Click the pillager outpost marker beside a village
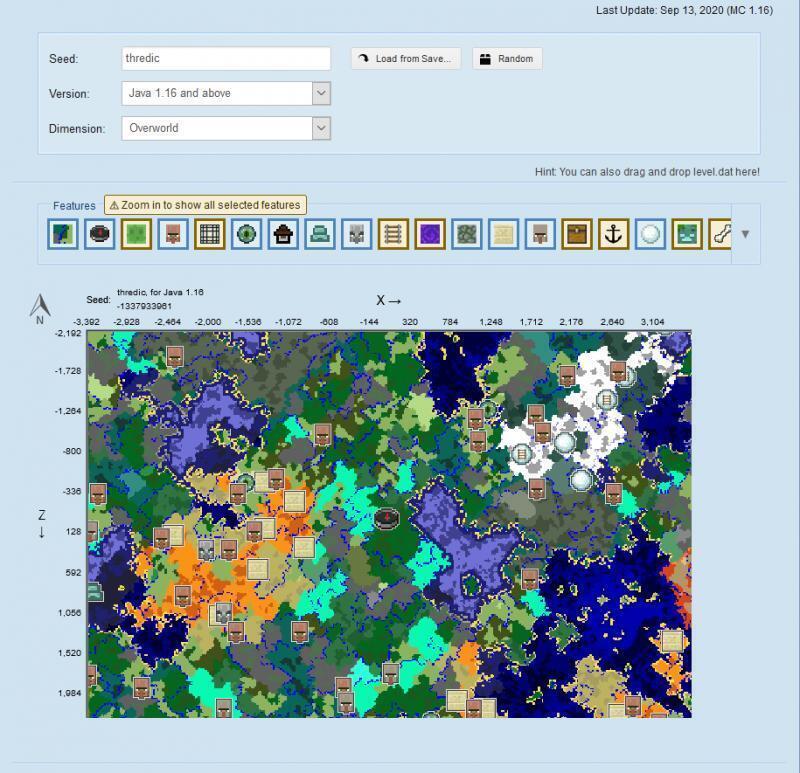 coord(206,550)
